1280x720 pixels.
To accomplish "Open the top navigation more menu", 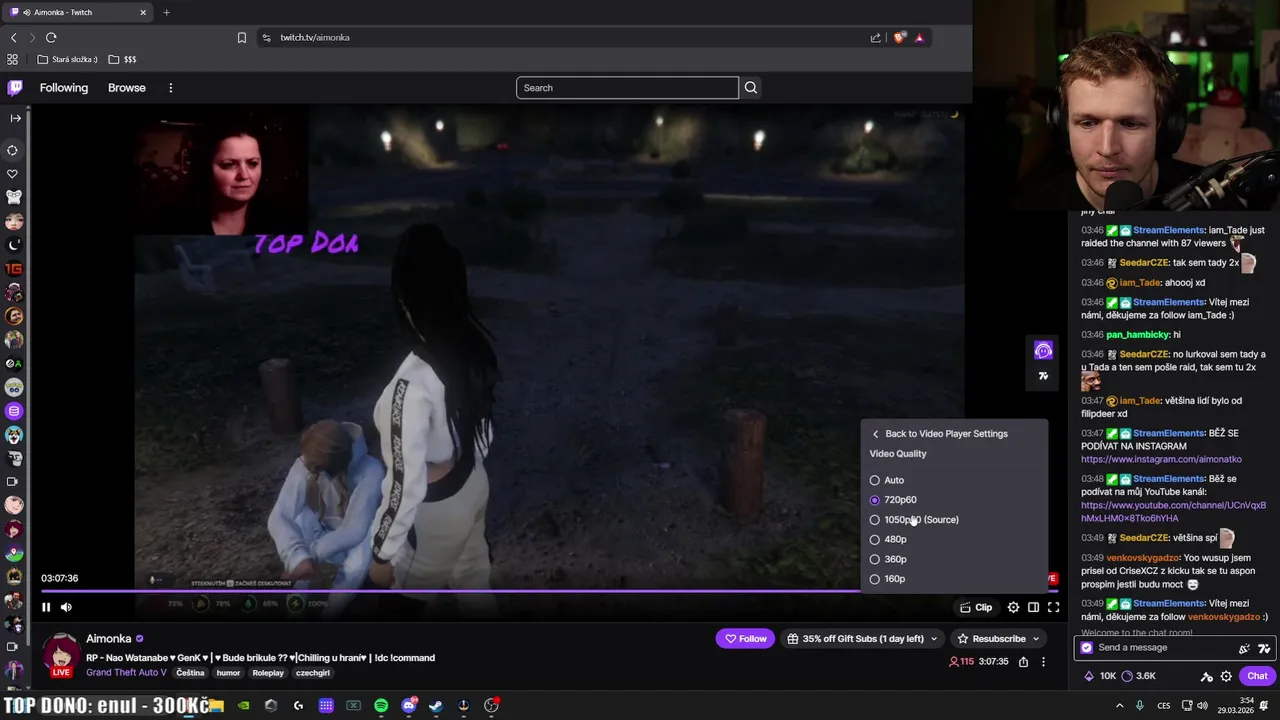I will tap(170, 88).
